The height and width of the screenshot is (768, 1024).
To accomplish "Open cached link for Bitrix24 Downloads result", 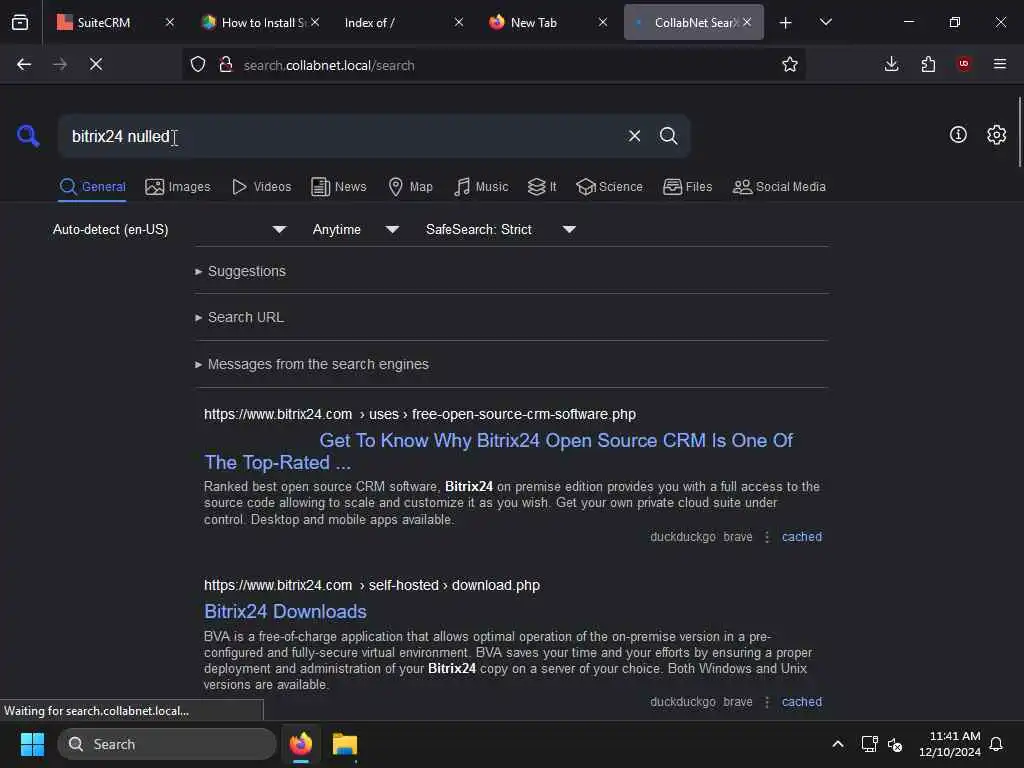I will tap(802, 702).
